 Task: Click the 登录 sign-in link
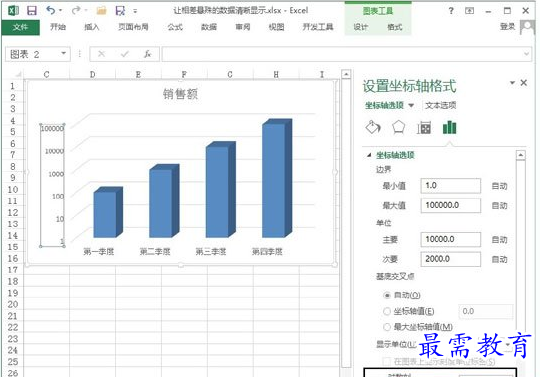pos(508,27)
